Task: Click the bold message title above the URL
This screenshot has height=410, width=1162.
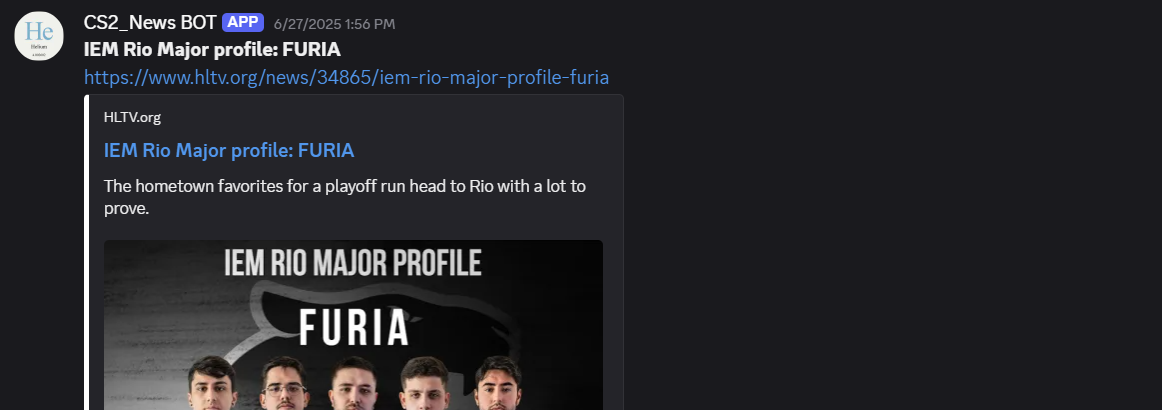Action: 212,49
